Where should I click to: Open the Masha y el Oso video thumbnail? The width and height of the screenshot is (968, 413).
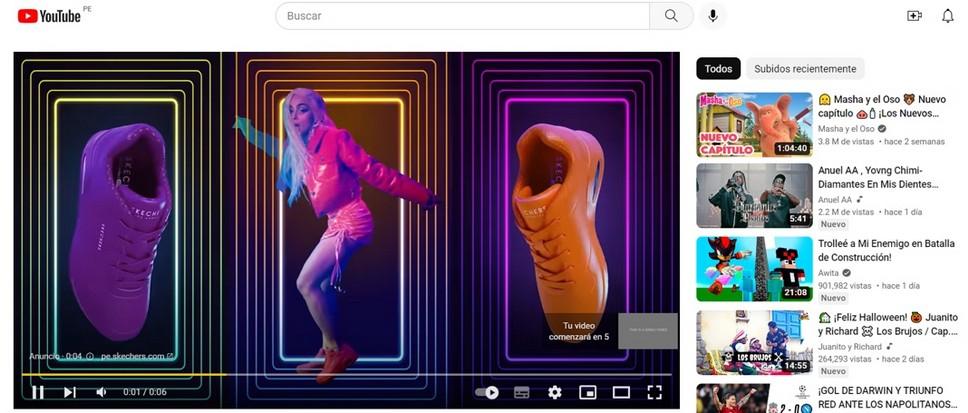pos(754,125)
